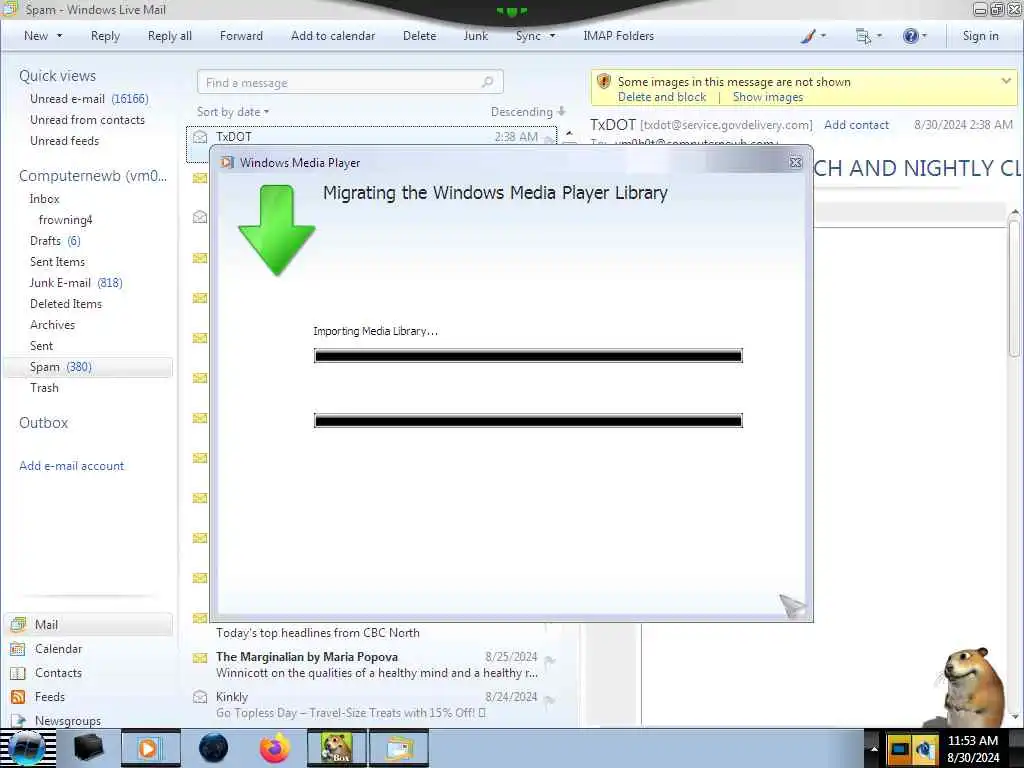
Task: Launch Firefox from the taskbar
Action: point(274,748)
